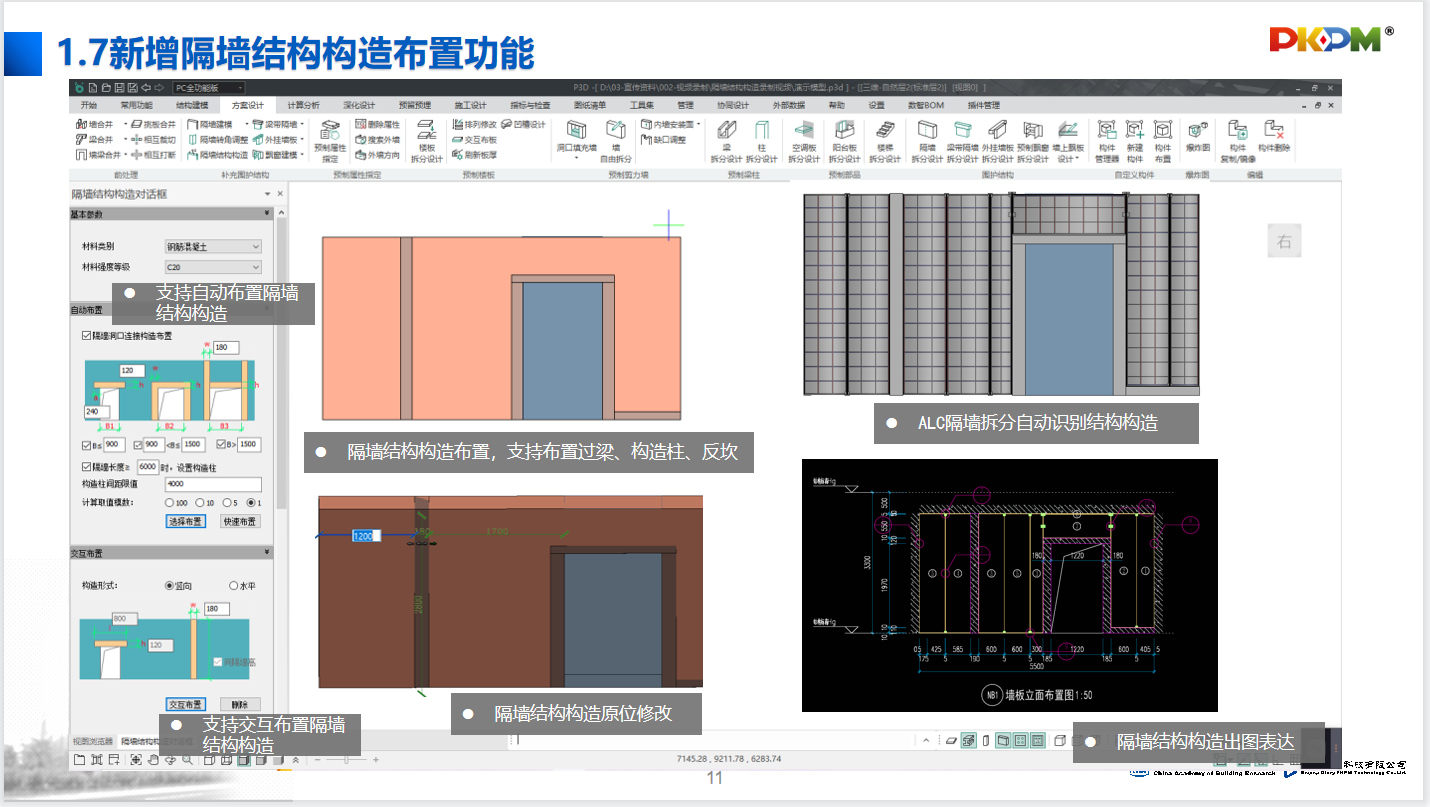Click the 选择布置 button
The image size is (1430, 807).
point(184,521)
